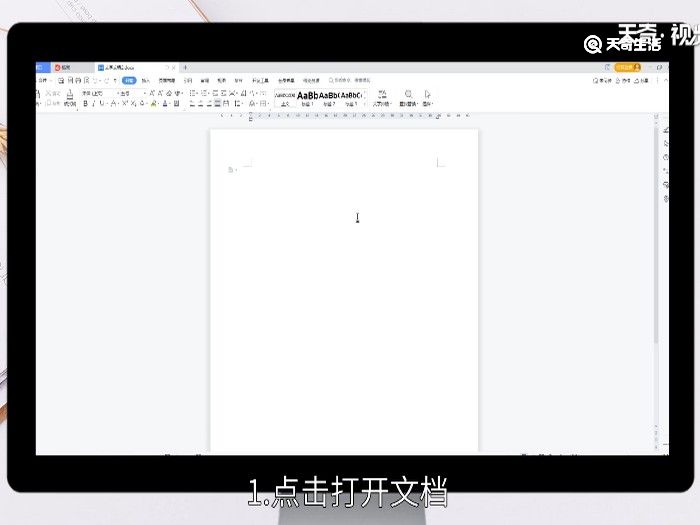Apply the Heading 2 style
Screen dimensions: 700x525
click(x=329, y=99)
